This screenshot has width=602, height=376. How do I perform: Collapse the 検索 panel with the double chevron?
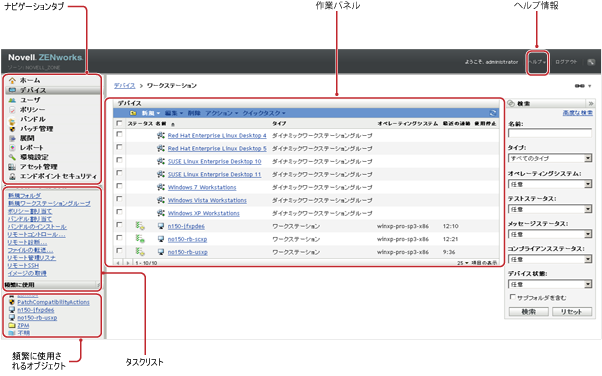click(590, 103)
